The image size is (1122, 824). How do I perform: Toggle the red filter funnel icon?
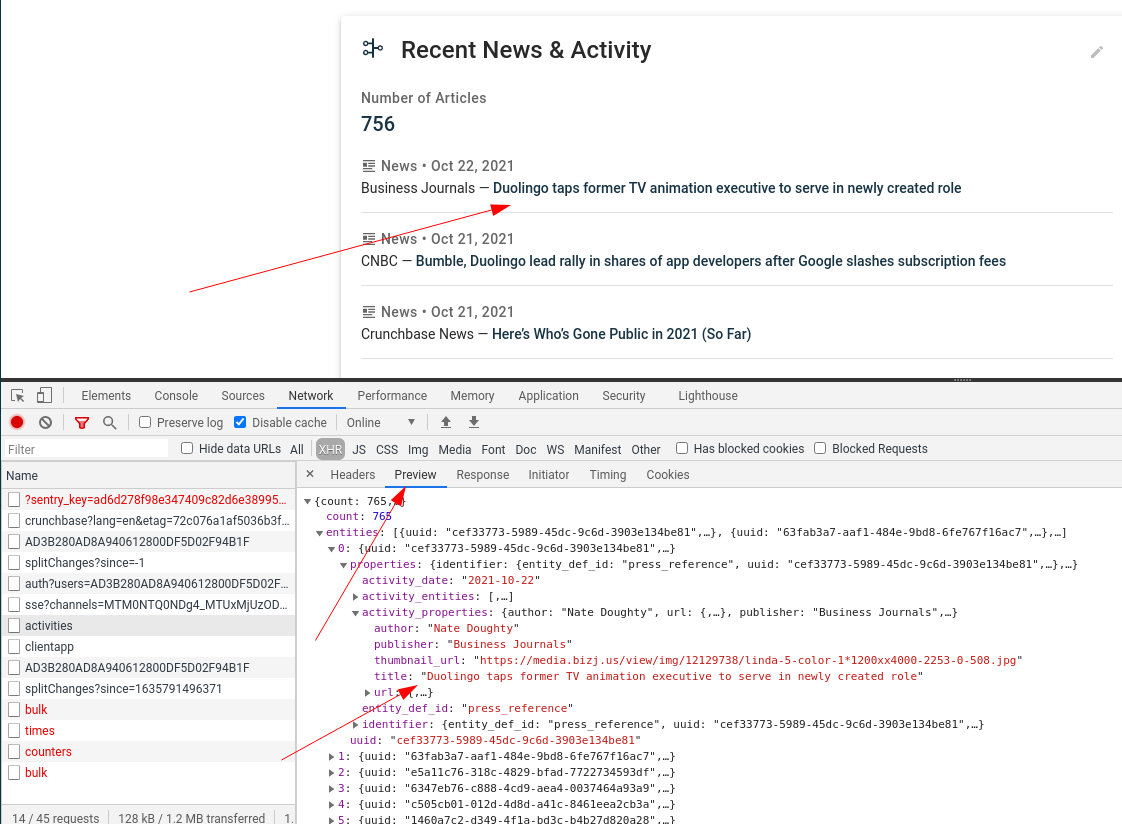(x=82, y=423)
